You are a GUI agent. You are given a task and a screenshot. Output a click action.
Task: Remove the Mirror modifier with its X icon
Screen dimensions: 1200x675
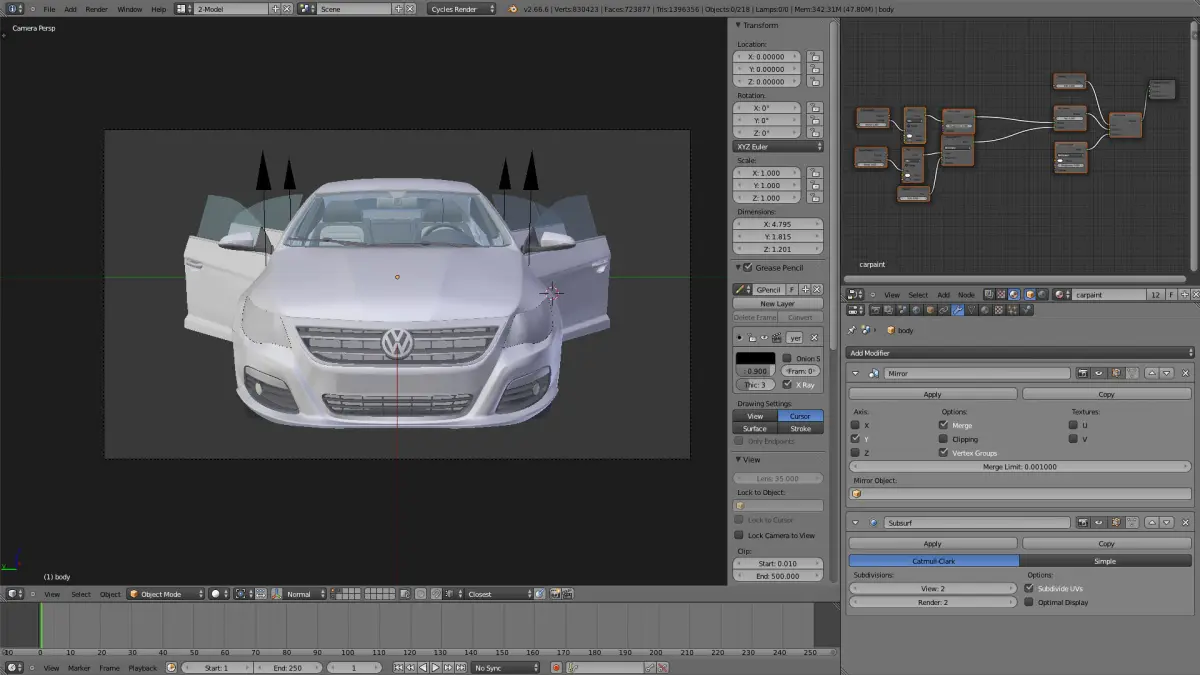pos(1185,373)
